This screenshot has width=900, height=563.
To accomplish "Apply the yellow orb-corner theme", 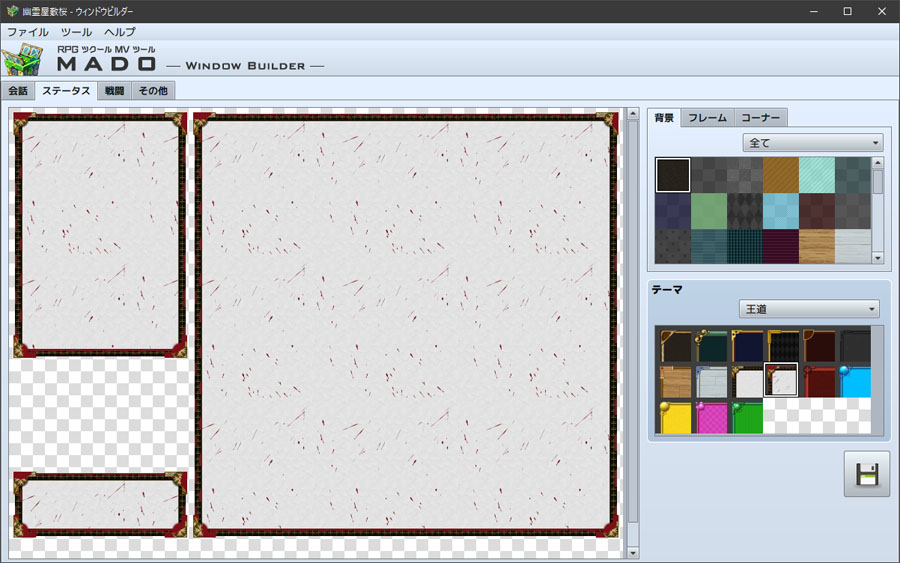I will tap(676, 417).
